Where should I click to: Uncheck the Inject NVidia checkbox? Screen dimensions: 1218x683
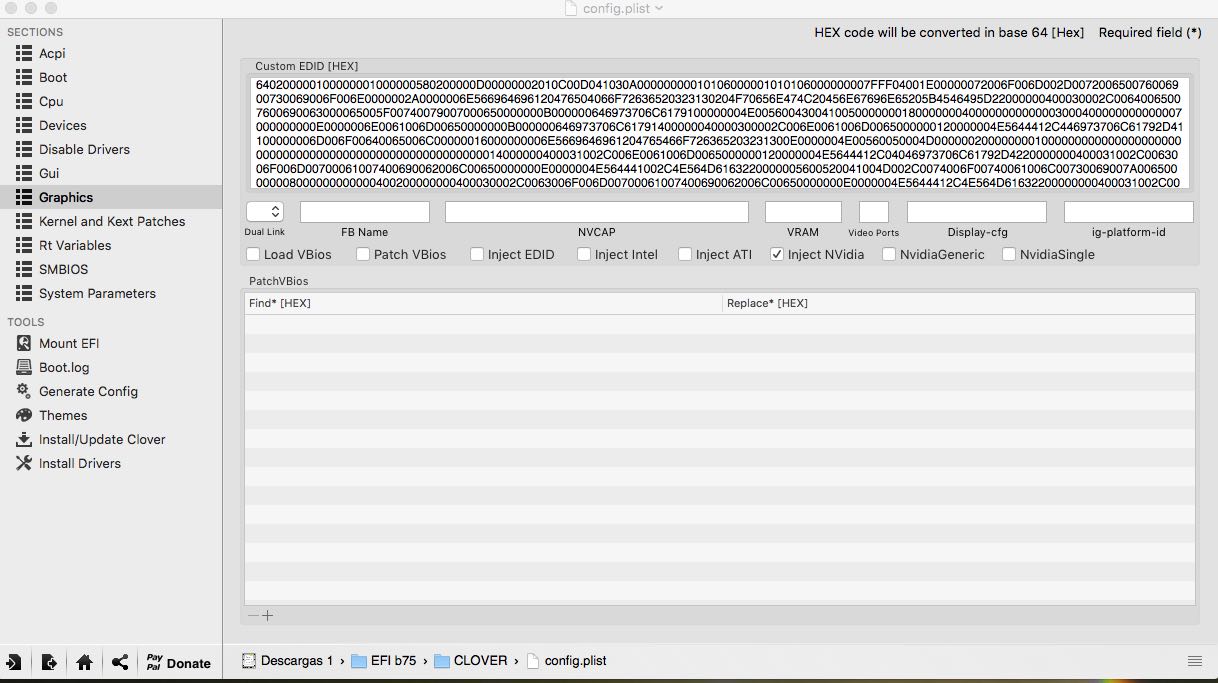click(x=777, y=254)
